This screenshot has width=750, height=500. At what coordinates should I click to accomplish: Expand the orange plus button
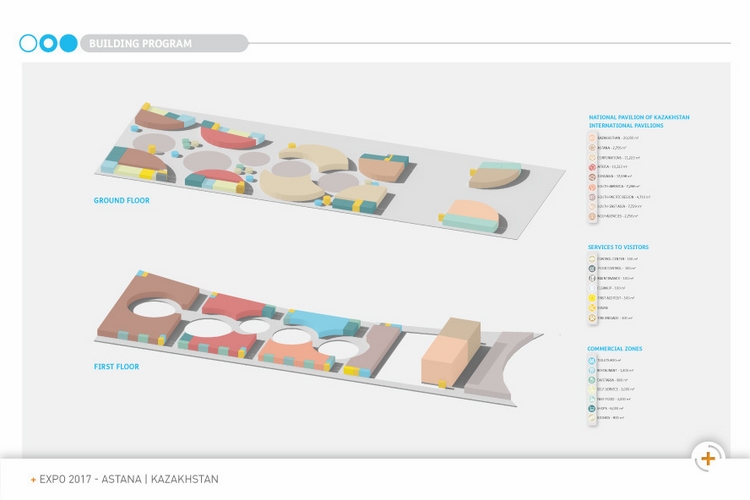708,458
